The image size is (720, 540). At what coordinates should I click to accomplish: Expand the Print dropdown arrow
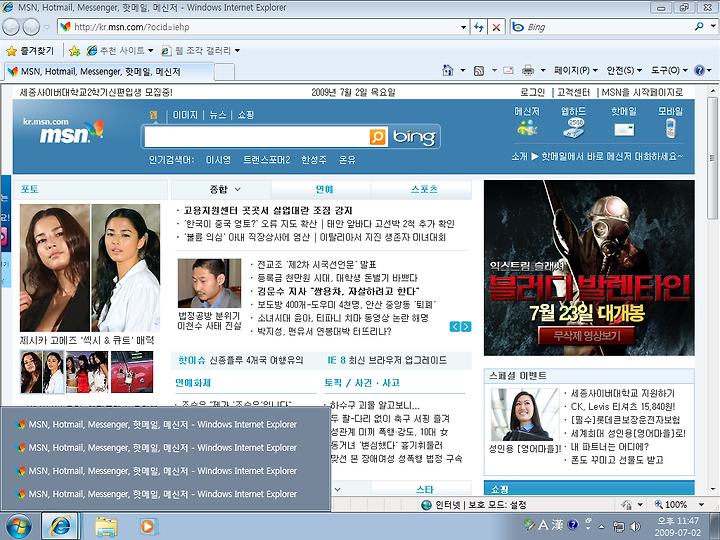(543, 70)
